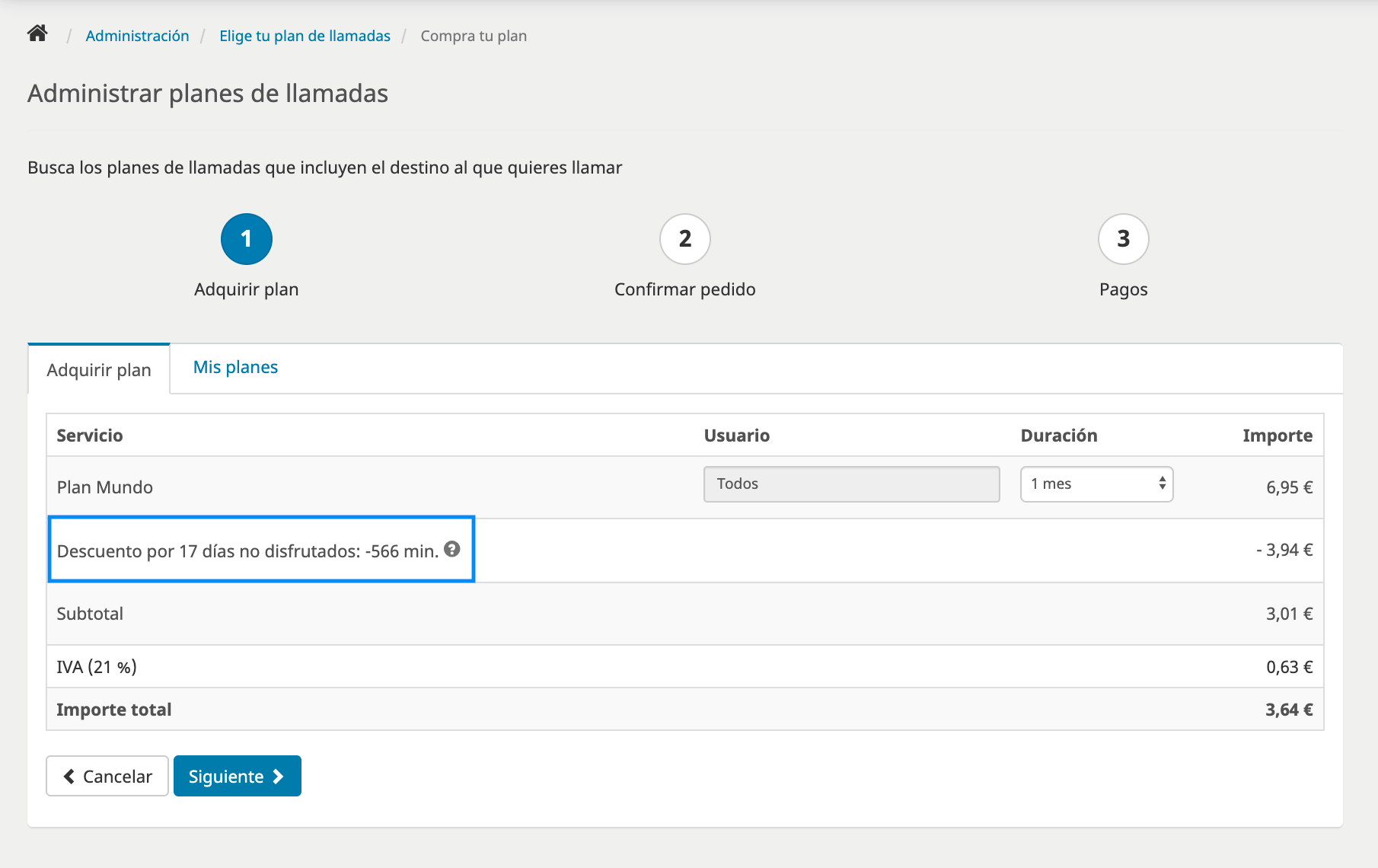
Task: Click step 1 circle icon
Action: [x=247, y=239]
